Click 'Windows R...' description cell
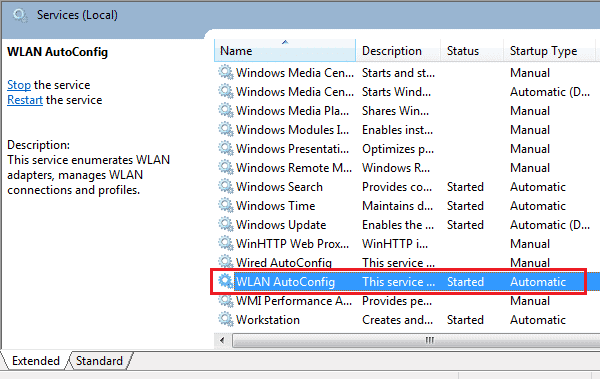The width and height of the screenshot is (600, 379). pos(396,167)
